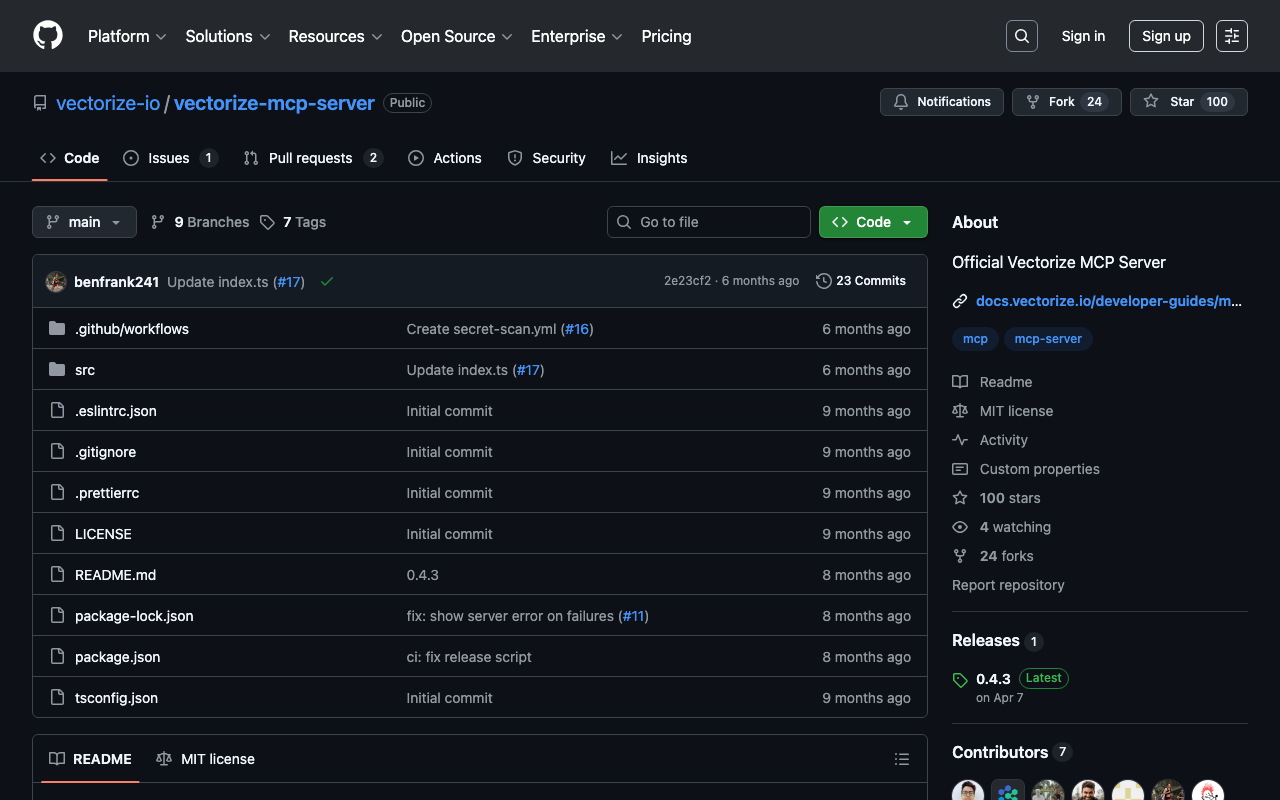
Task: Click the Go to file field
Action: tap(708, 222)
